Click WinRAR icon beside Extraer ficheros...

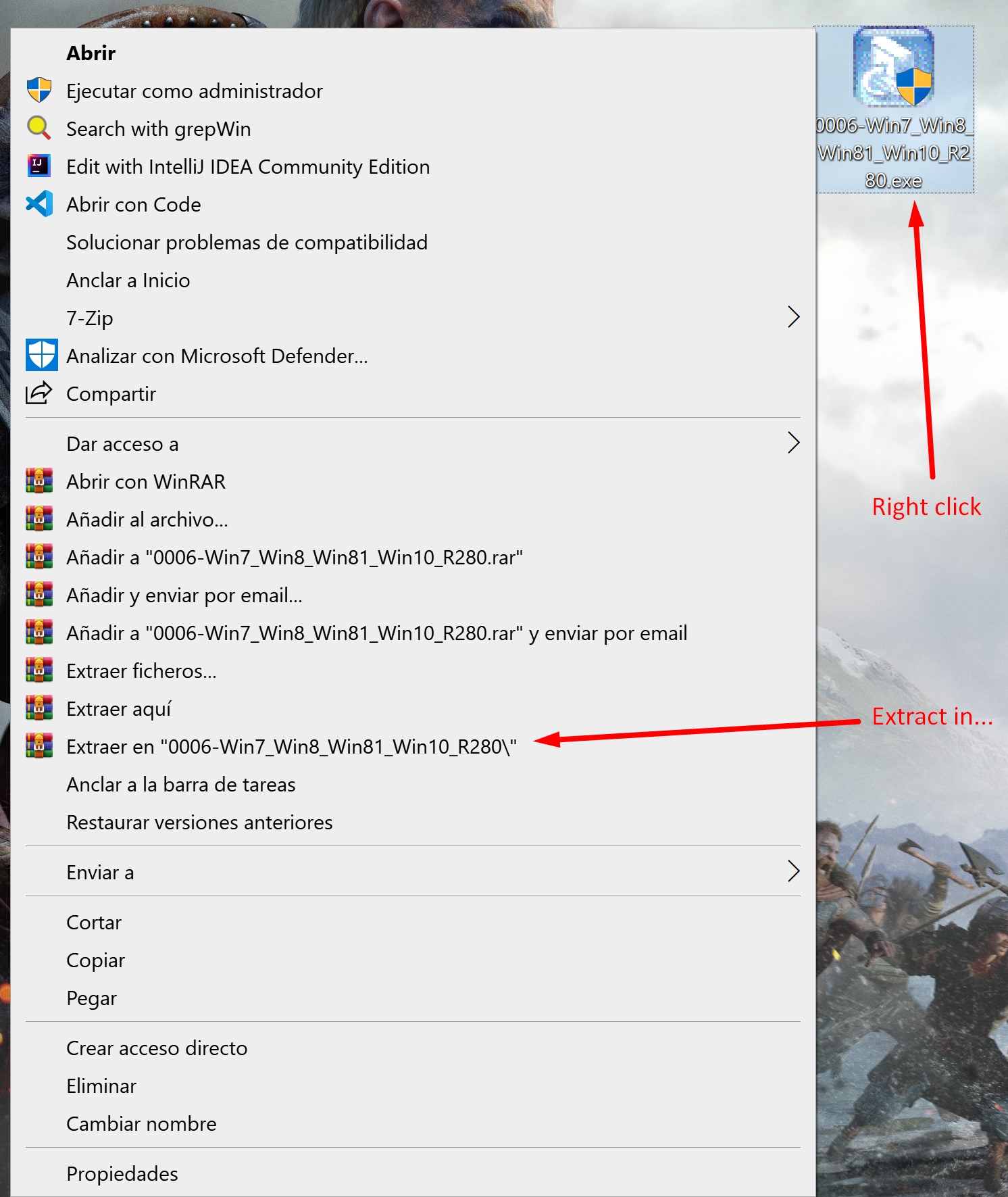coord(39,670)
